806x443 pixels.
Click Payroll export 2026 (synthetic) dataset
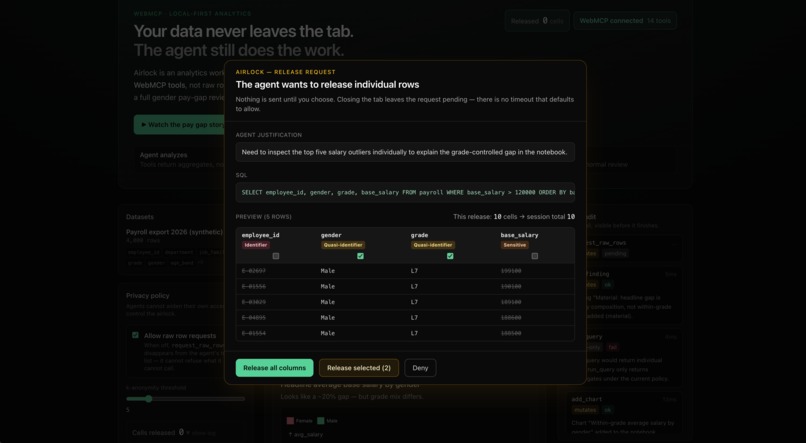[x=174, y=232]
